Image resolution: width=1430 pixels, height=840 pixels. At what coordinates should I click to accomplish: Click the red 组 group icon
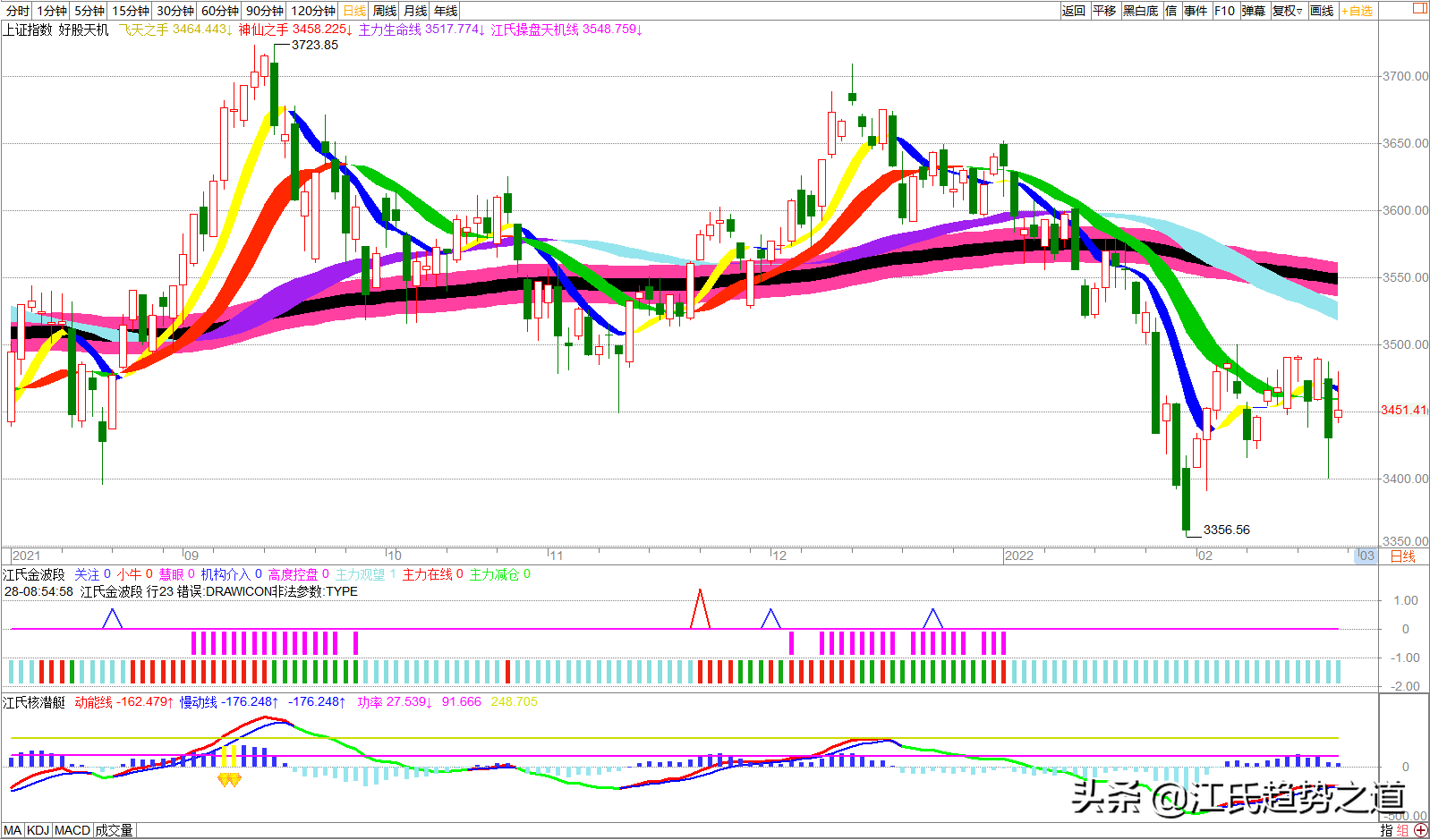1402,830
